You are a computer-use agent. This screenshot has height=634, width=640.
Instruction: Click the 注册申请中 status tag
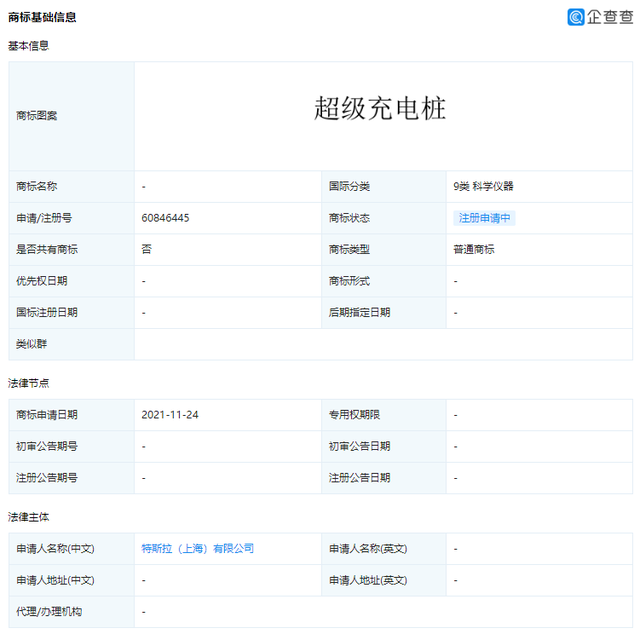pyautogui.click(x=484, y=218)
